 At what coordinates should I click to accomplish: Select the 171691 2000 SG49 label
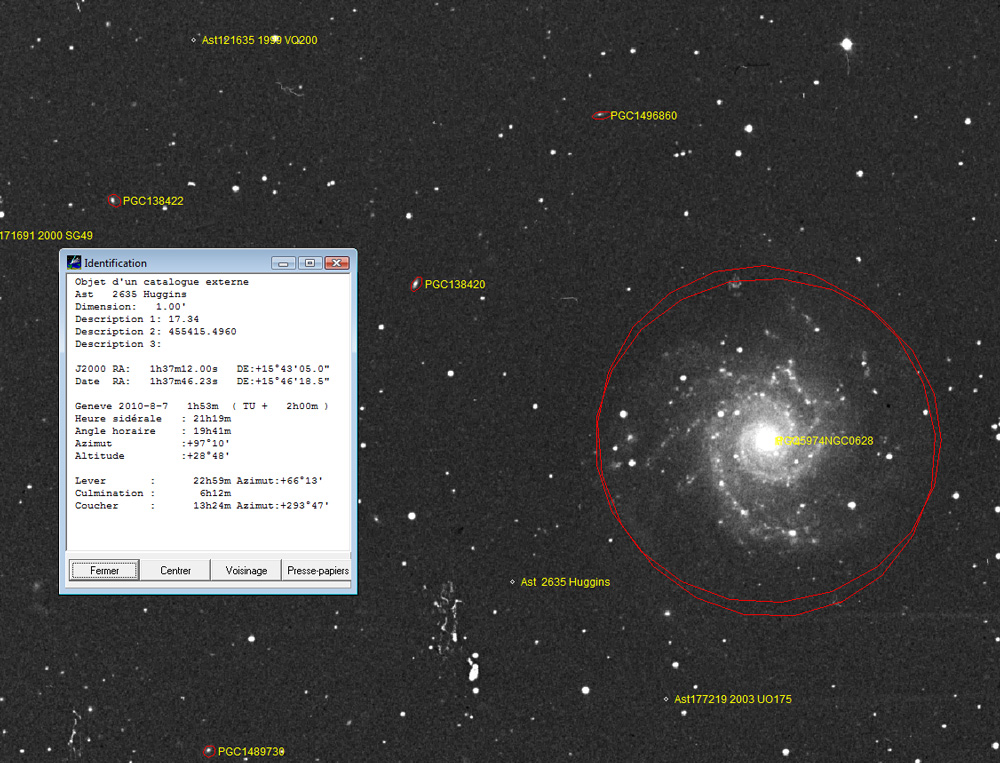click(x=46, y=235)
